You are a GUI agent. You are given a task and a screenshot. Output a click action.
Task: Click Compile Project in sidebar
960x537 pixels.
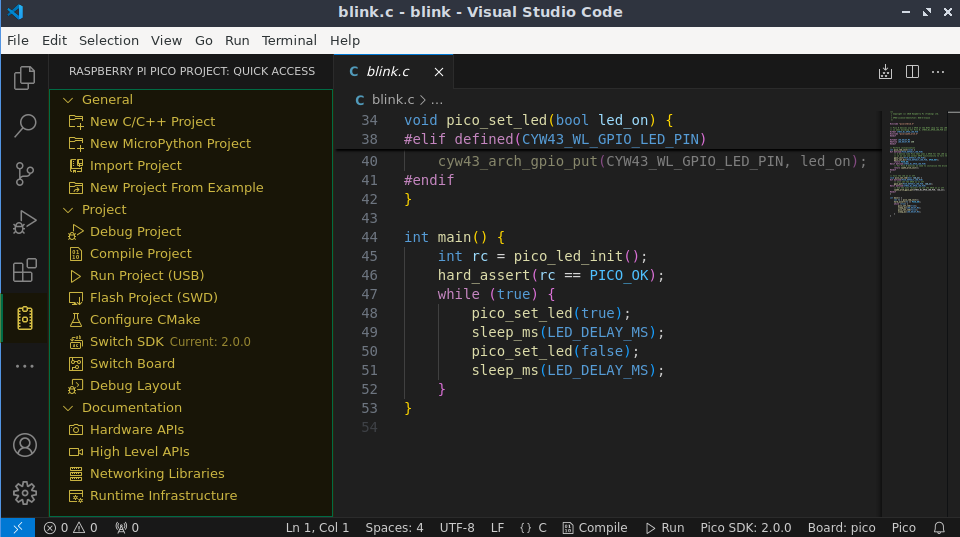pos(191,254)
